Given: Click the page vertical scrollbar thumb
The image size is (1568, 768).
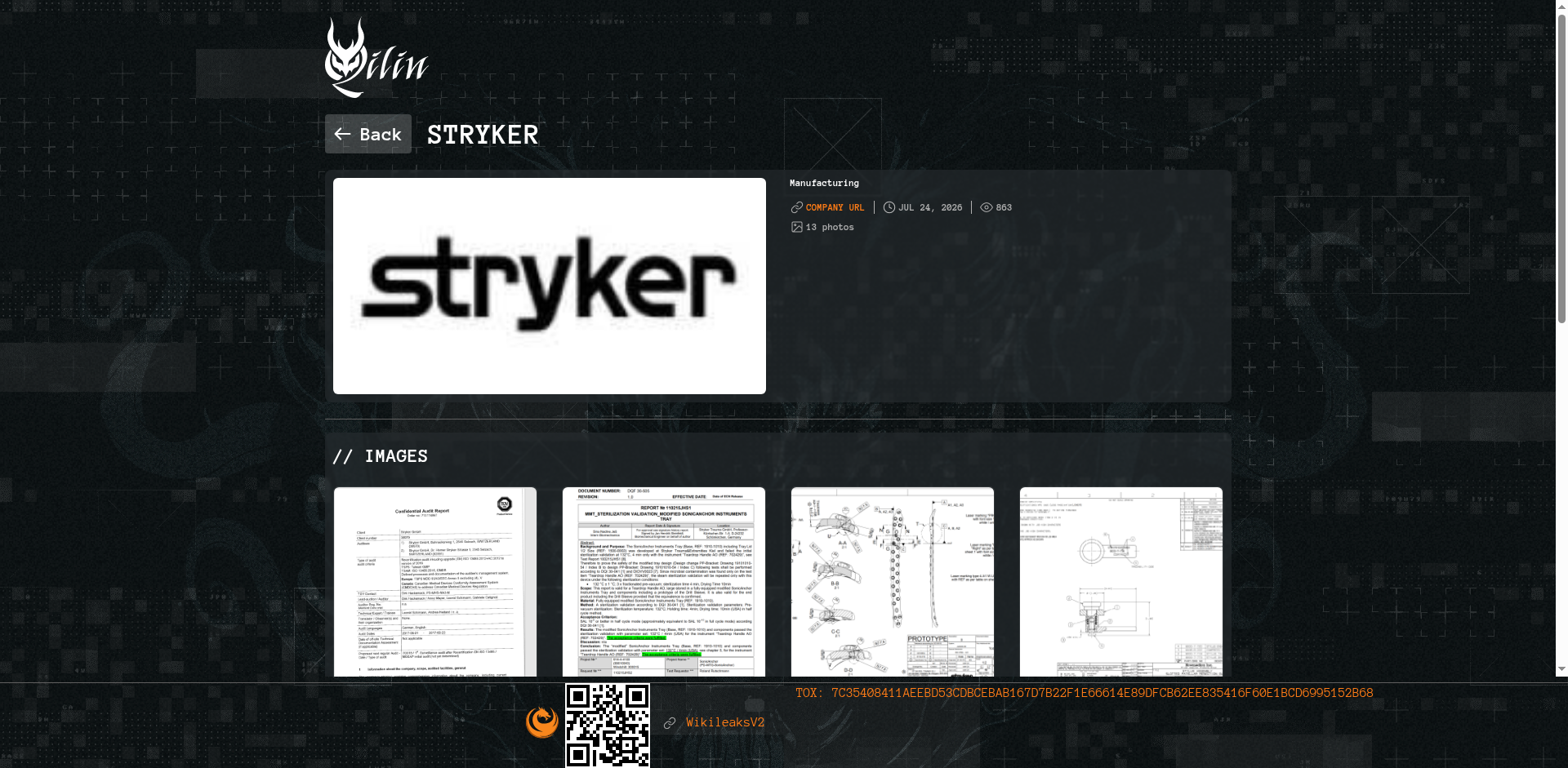Looking at the screenshot, I should pyautogui.click(x=1561, y=167).
